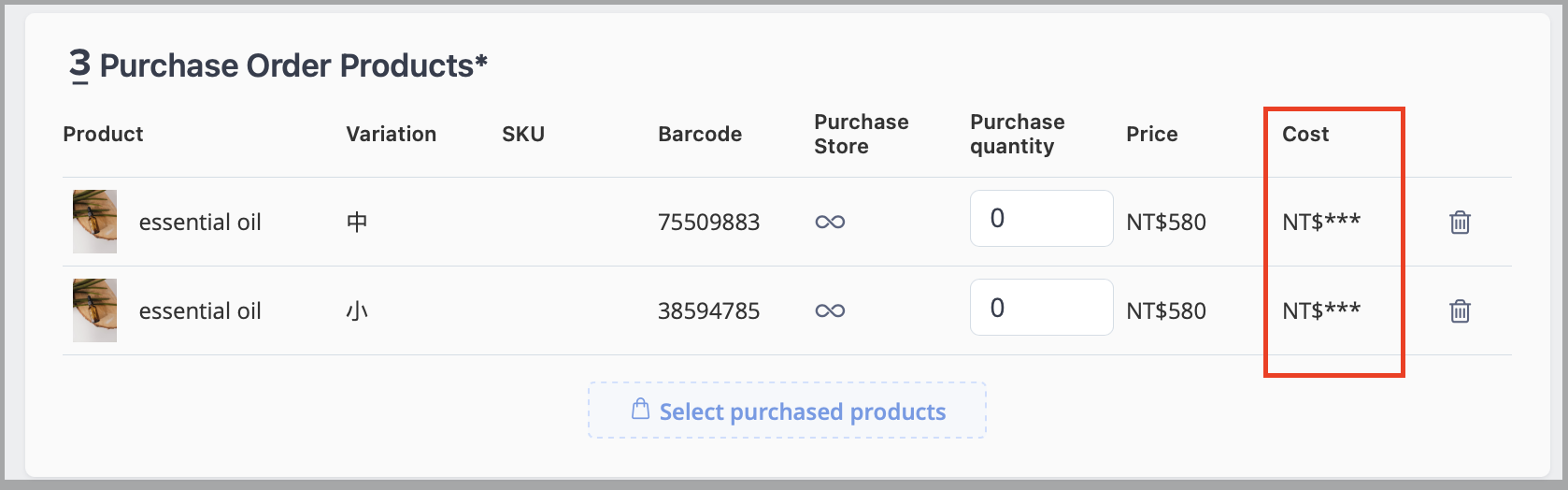The width and height of the screenshot is (1568, 490).
Task: Click the Cost column header
Action: pyautogui.click(x=1305, y=134)
